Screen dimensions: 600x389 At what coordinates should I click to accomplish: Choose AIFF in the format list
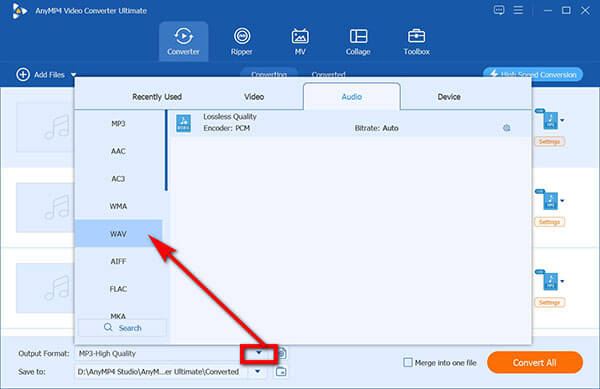[118, 261]
